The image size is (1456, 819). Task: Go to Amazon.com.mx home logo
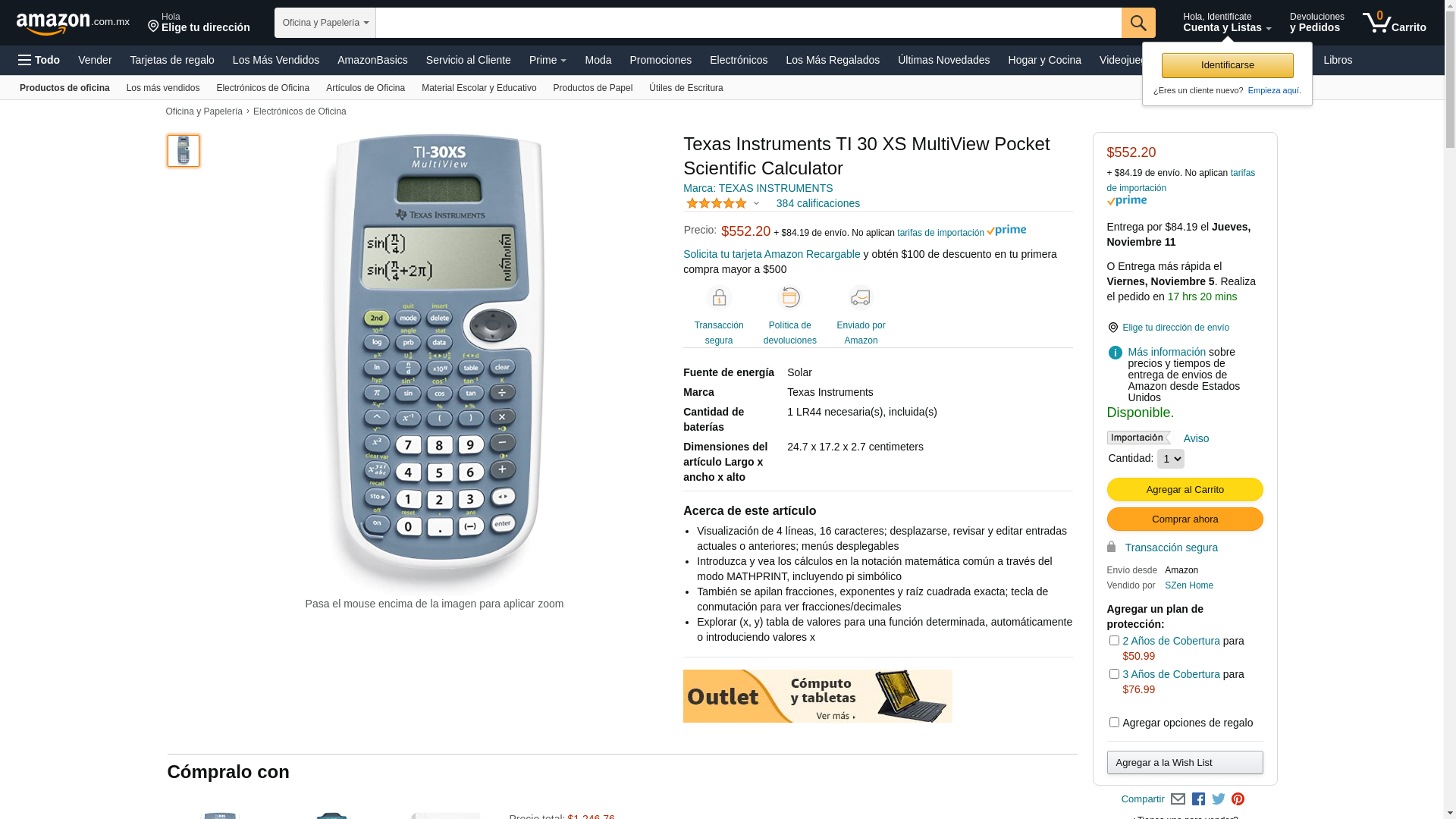click(x=73, y=24)
